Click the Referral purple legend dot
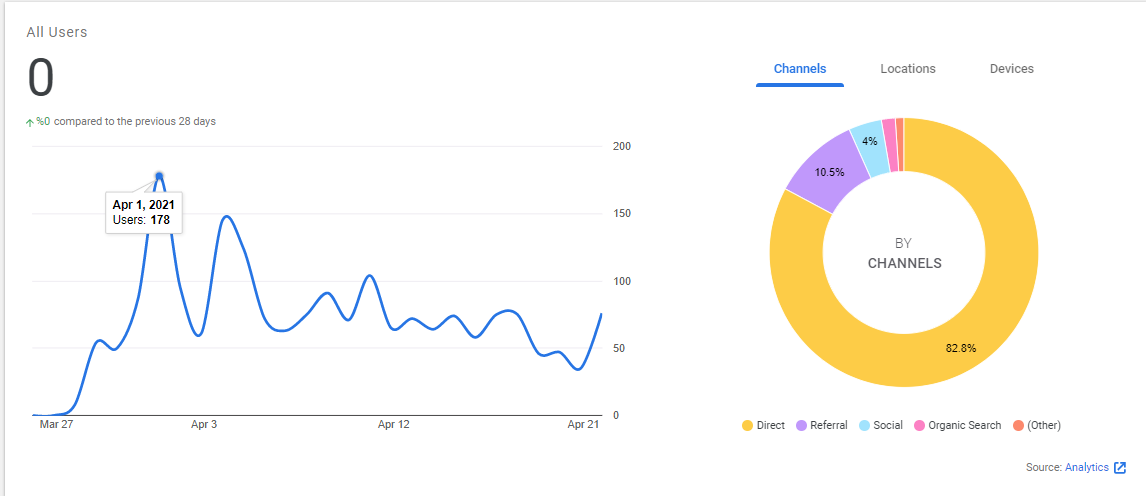The width and height of the screenshot is (1146, 496). [x=801, y=425]
